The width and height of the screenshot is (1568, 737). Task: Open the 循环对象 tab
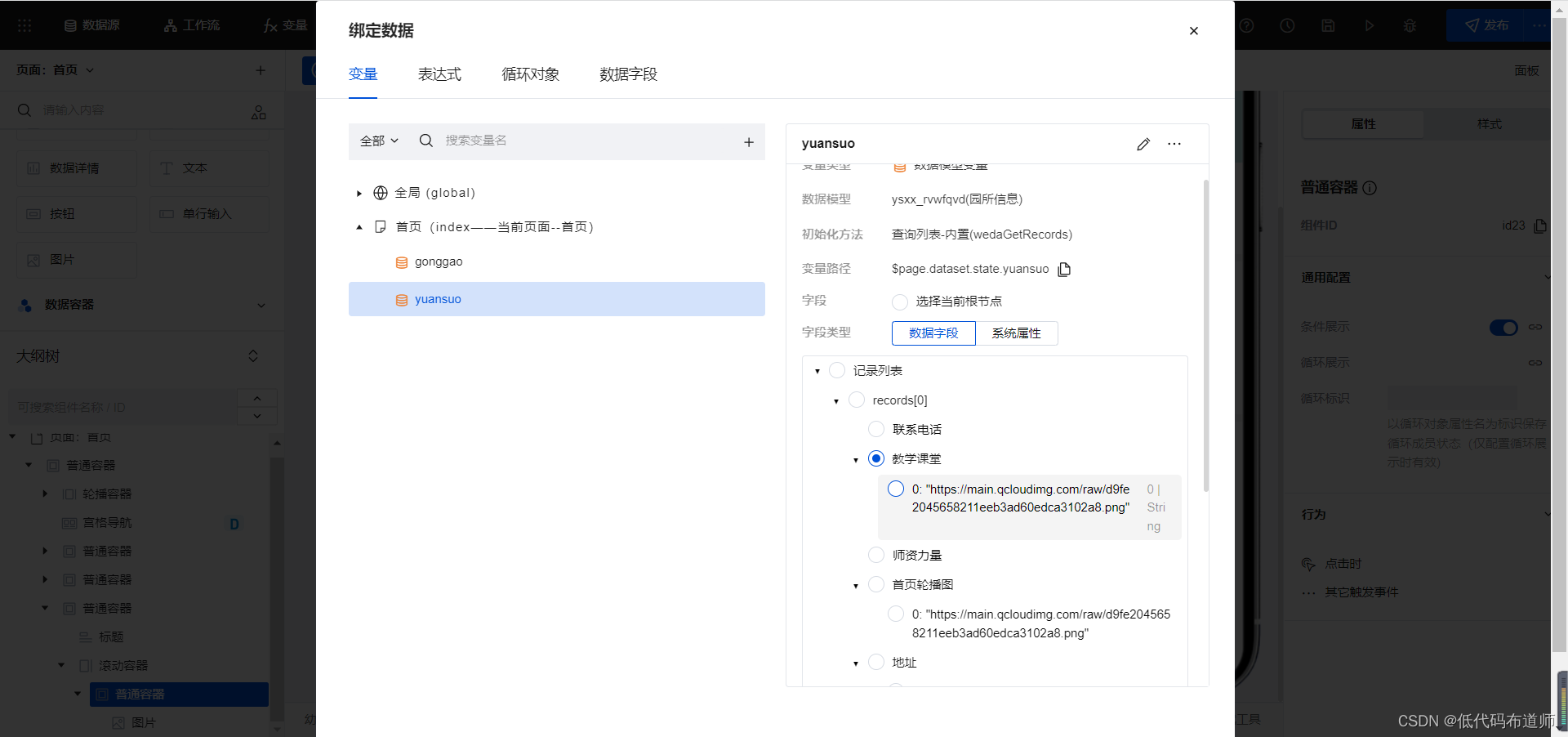pyautogui.click(x=530, y=74)
